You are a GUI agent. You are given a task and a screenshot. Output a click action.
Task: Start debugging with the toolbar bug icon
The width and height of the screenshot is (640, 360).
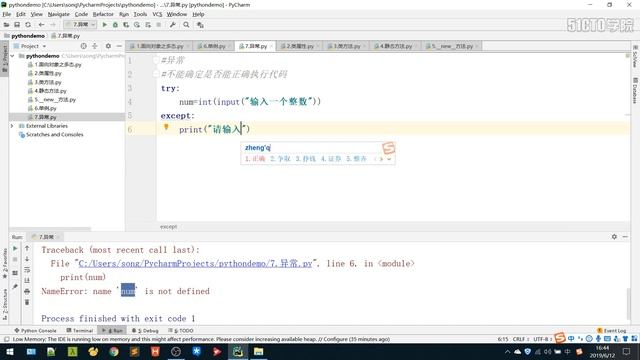116,25
